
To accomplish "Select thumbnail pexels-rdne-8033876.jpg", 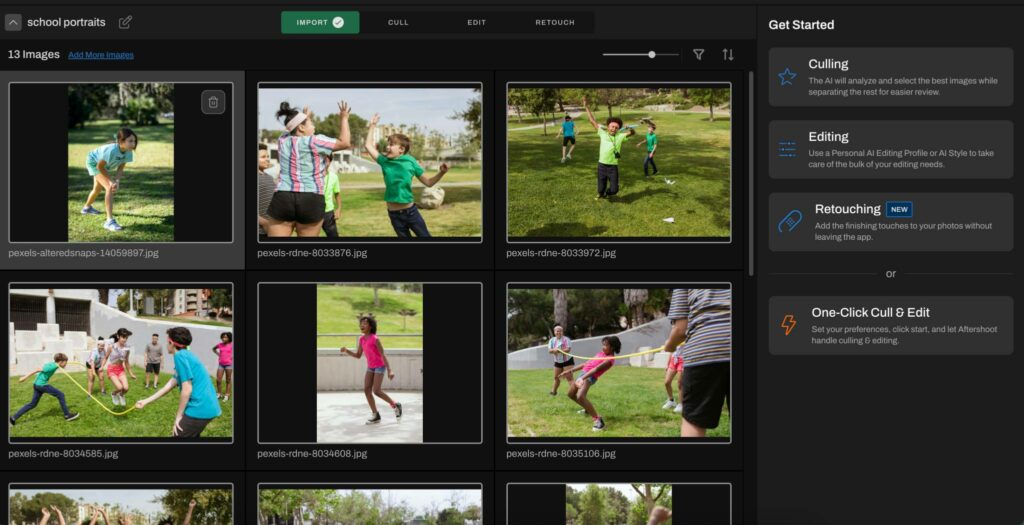I will [x=370, y=163].
